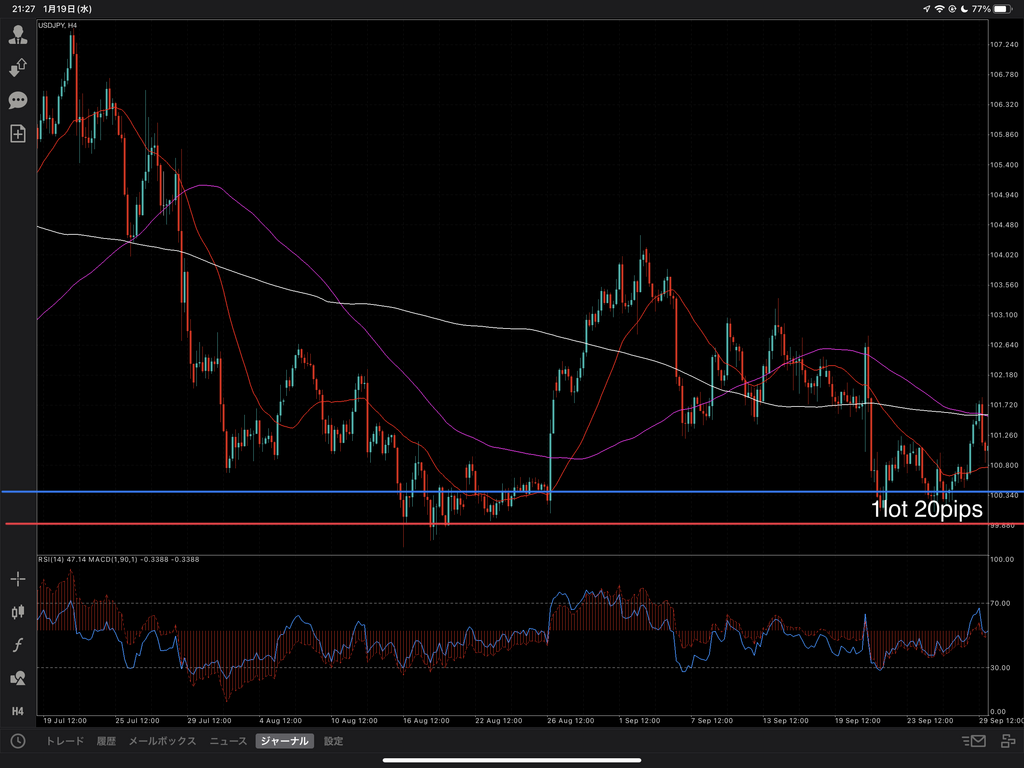Tap the Wi-Fi status icon
Screen dimensions: 1024x768
pos(940,9)
